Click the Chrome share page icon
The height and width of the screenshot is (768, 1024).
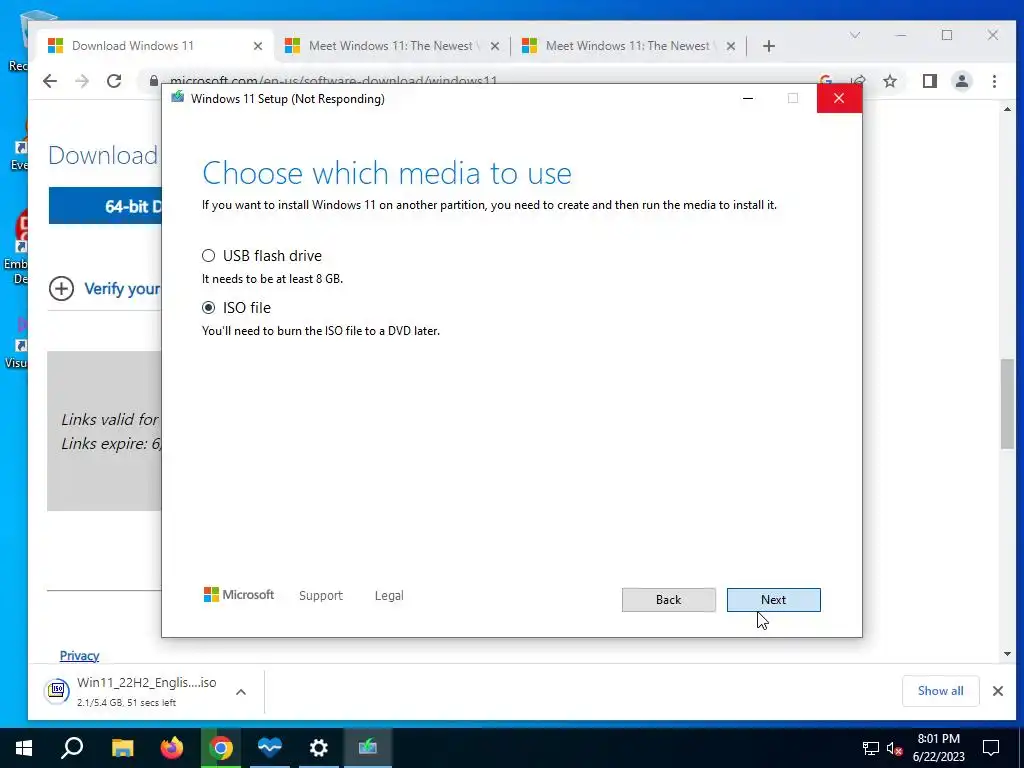858,80
